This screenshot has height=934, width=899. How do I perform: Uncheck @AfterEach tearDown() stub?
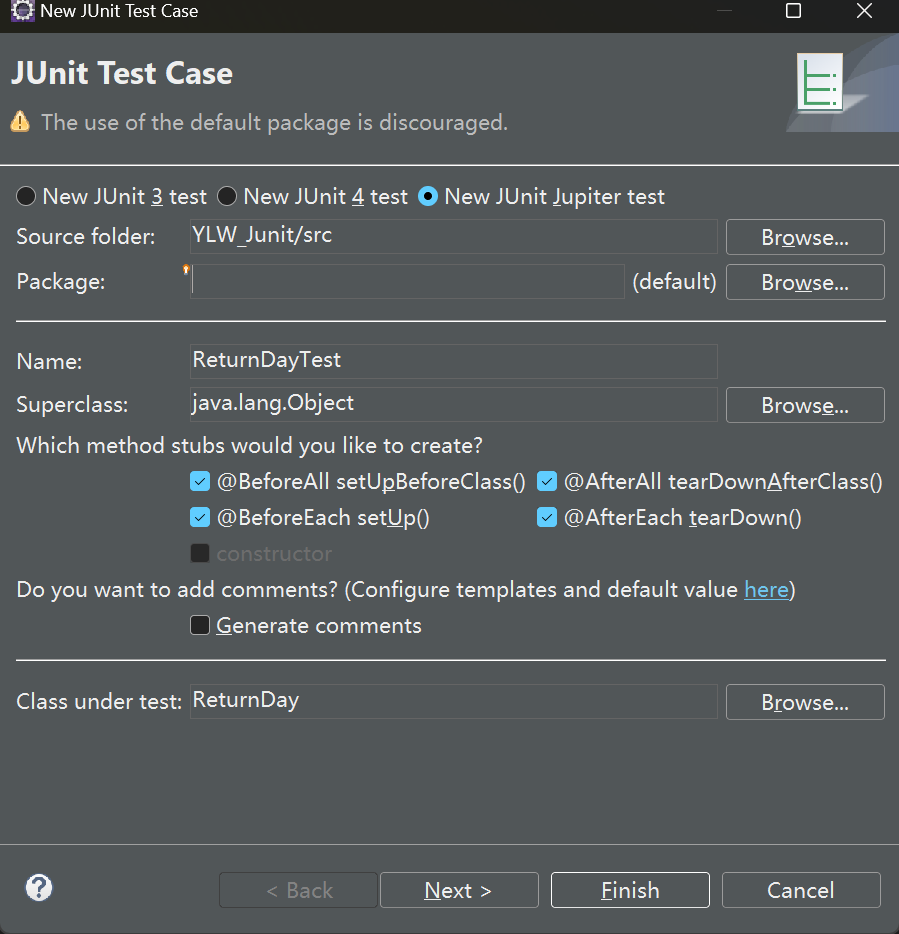pos(547,517)
